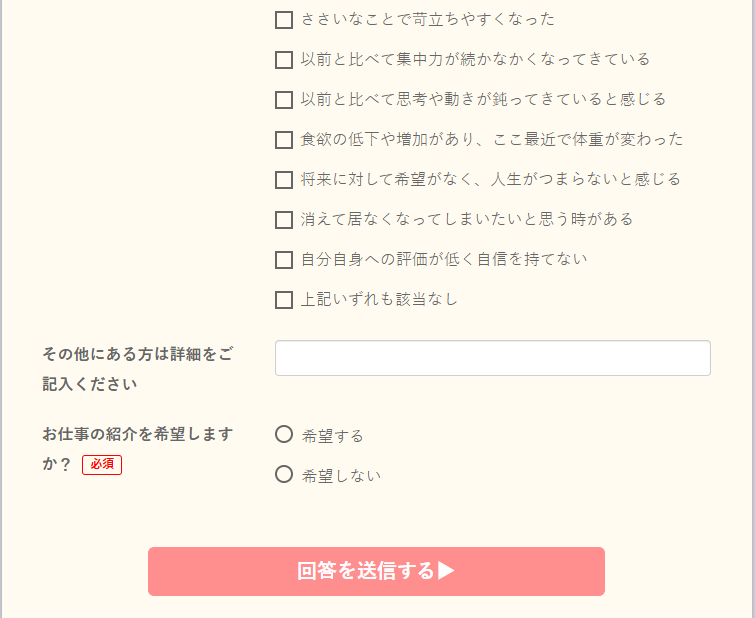Check the '食欲の低下や増加があり、ここ最近で体重が変わった' box
The width and height of the screenshot is (755, 618).
tap(284, 140)
